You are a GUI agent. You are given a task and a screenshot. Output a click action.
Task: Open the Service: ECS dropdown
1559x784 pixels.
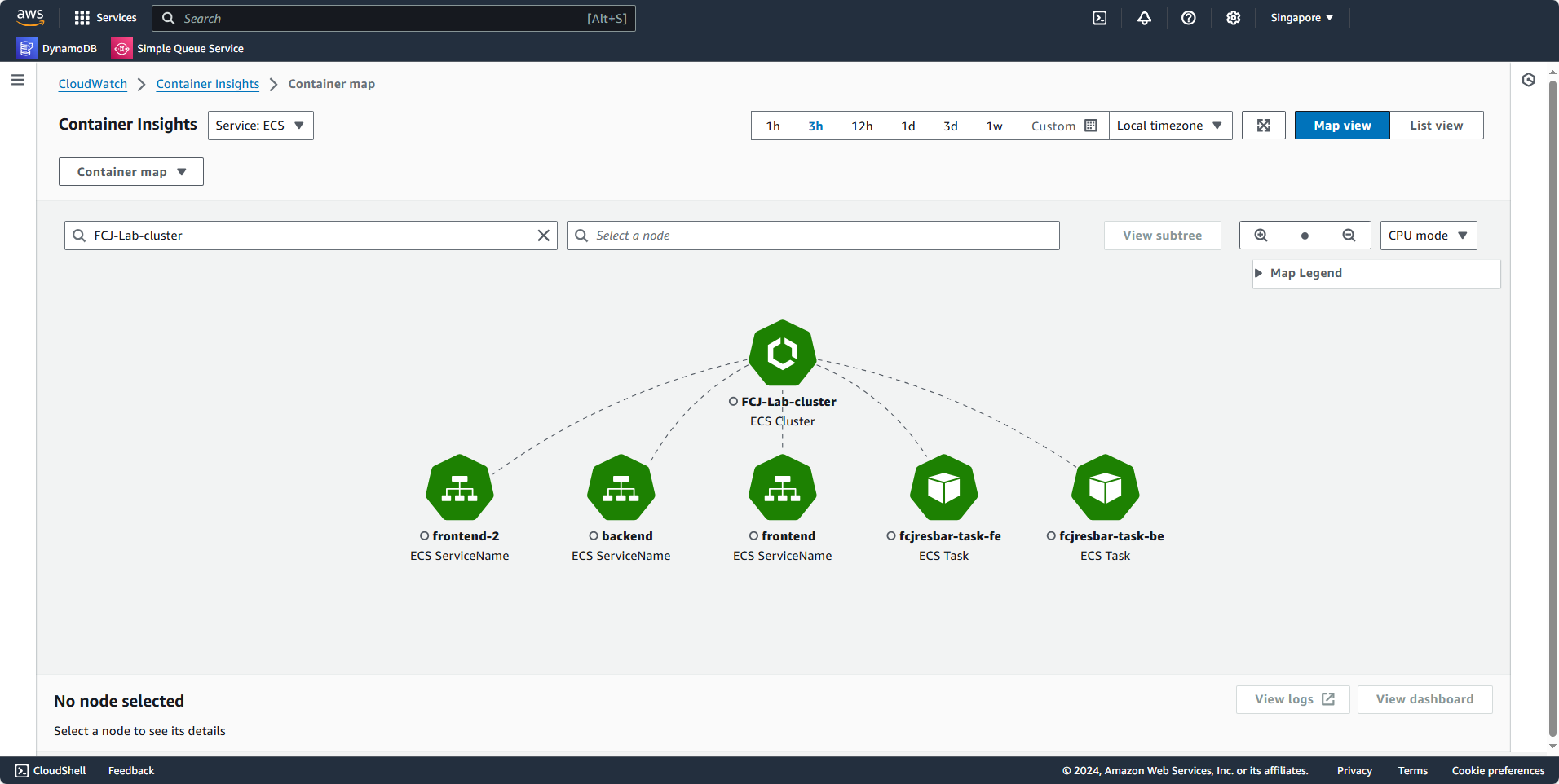[x=261, y=126]
